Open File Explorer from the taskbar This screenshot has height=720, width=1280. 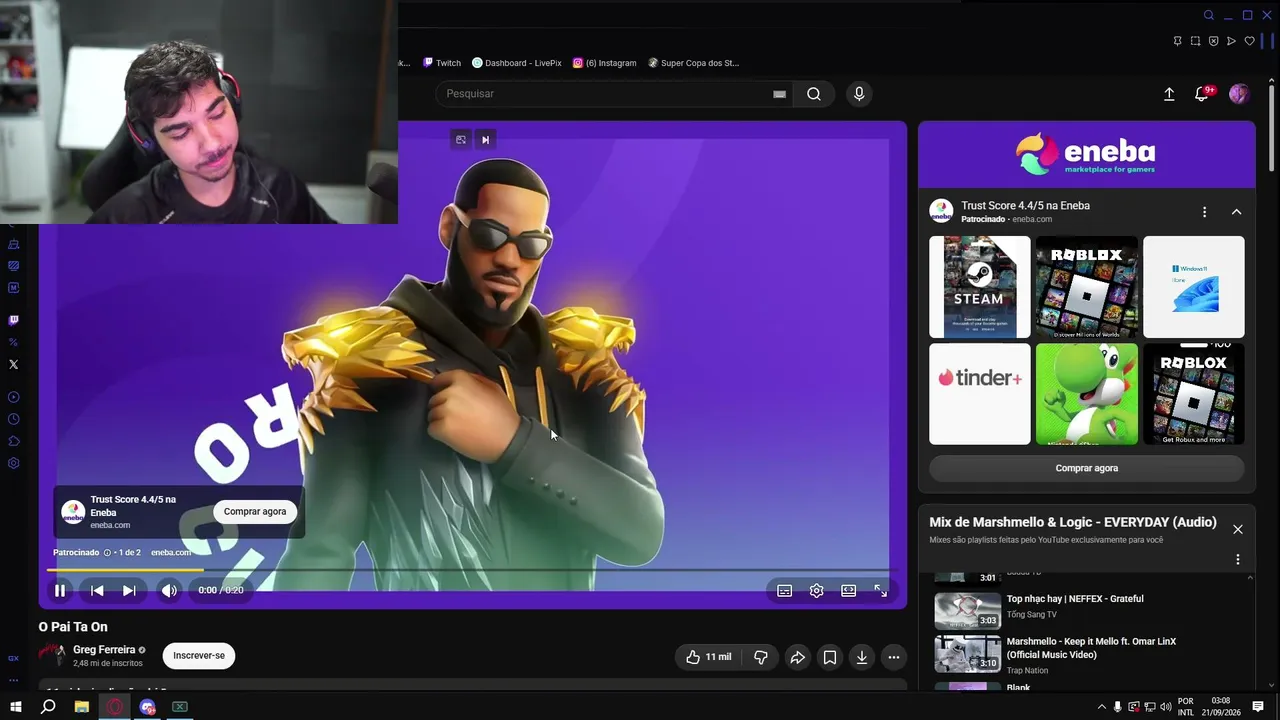click(x=82, y=707)
